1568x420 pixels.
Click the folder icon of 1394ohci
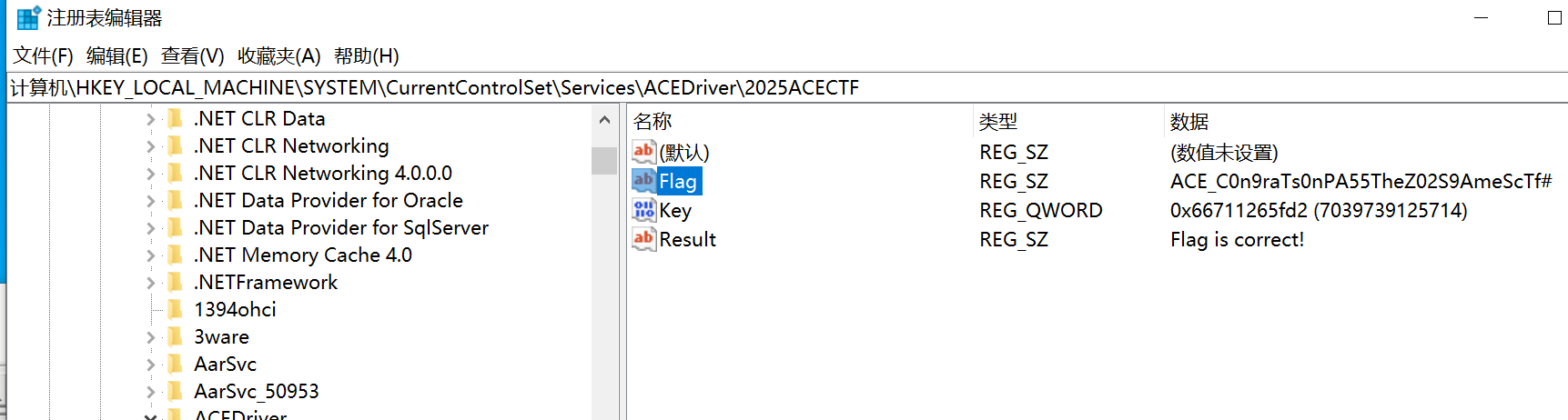[x=175, y=309]
